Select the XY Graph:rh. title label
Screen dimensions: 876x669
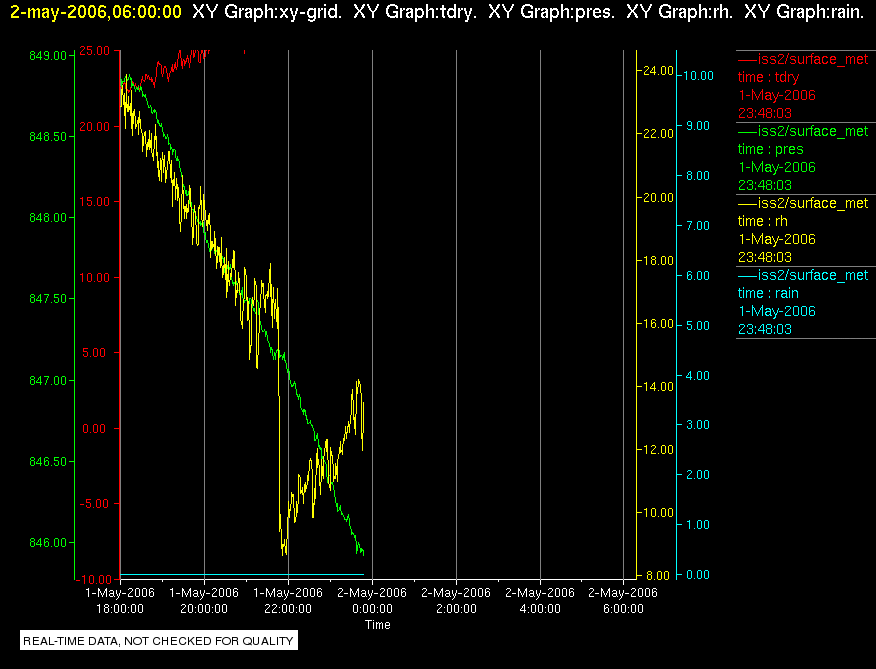tap(680, 12)
